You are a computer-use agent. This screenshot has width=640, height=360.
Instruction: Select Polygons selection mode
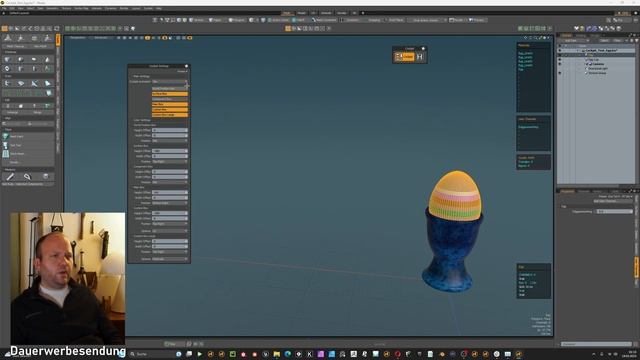236,20
